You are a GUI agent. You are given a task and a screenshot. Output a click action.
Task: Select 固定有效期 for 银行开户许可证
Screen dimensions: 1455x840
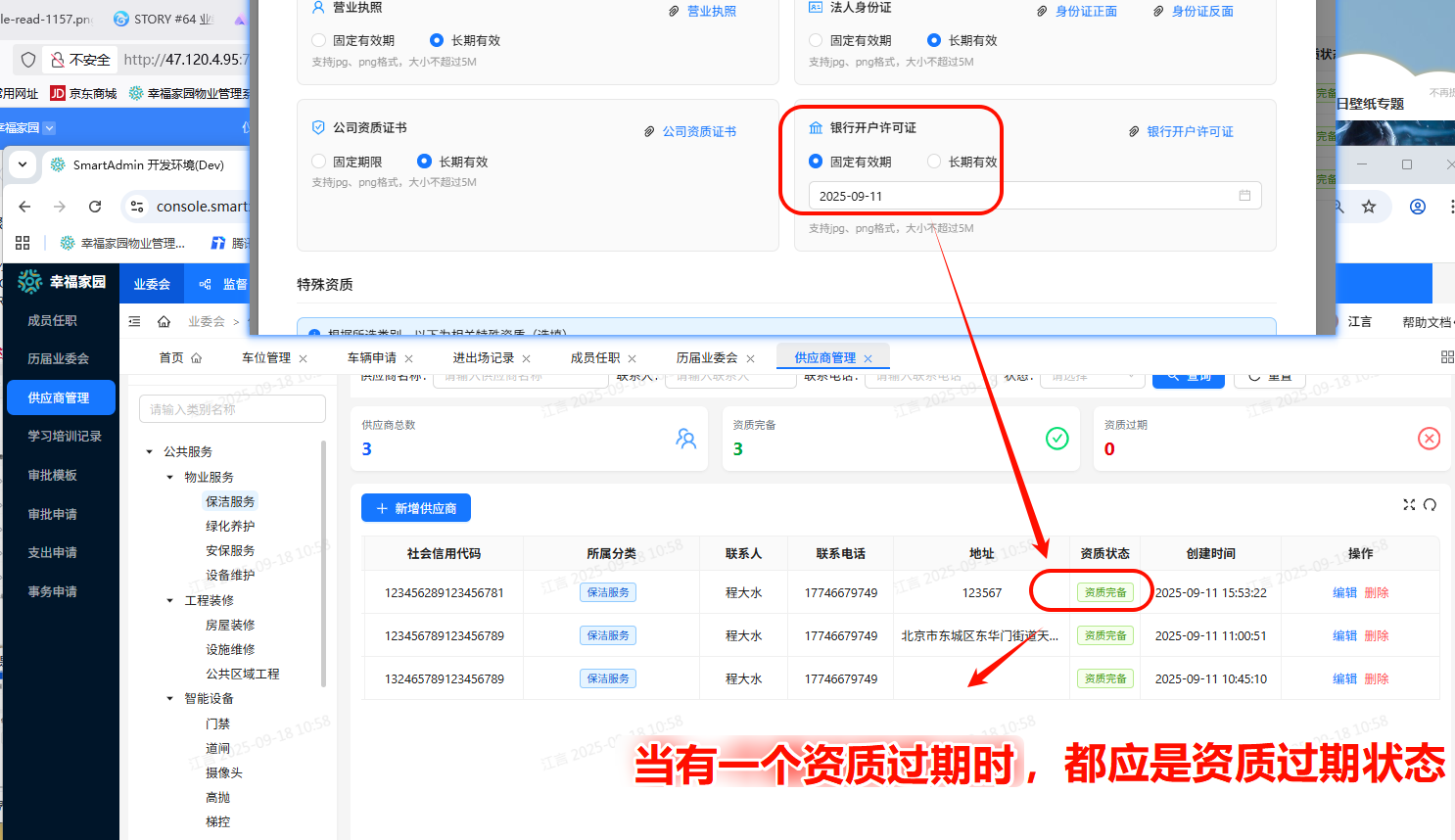tap(816, 162)
